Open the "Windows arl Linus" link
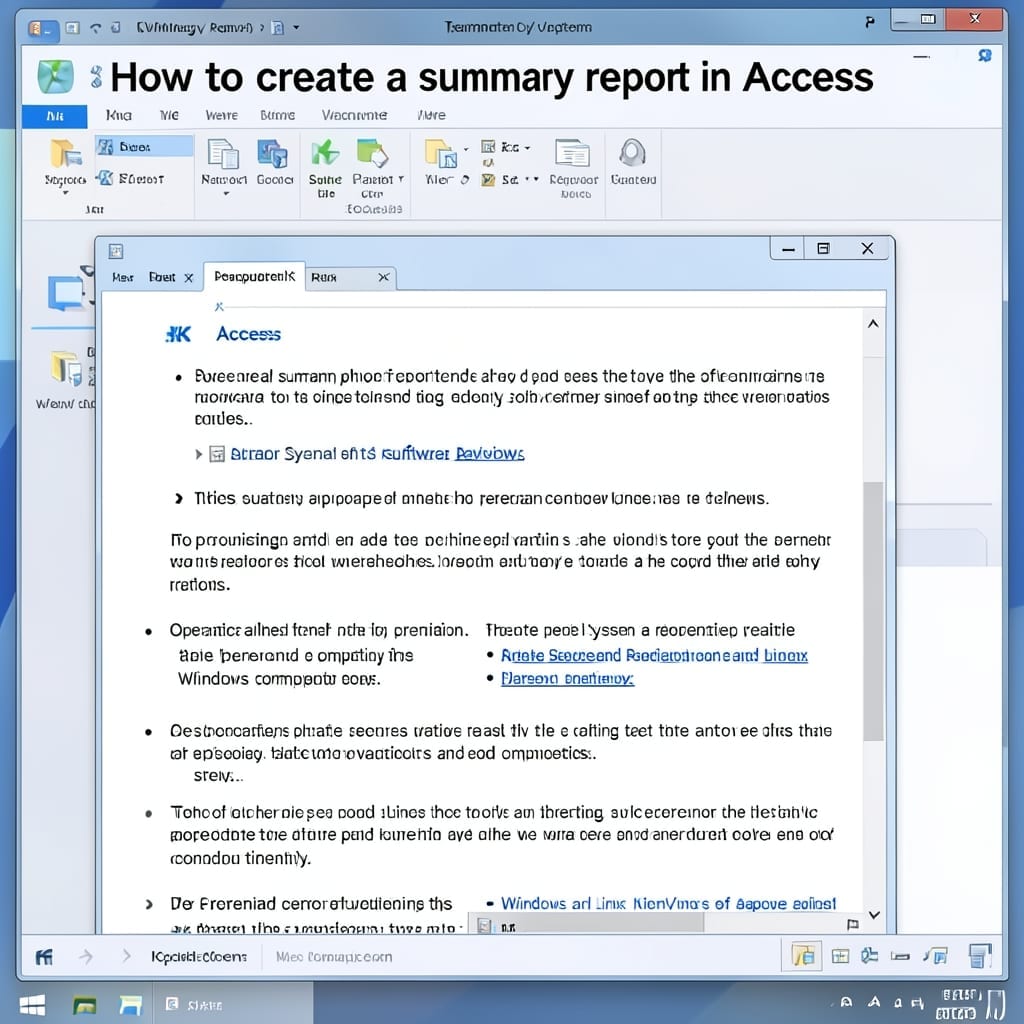Image resolution: width=1024 pixels, height=1024 pixels. (668, 904)
